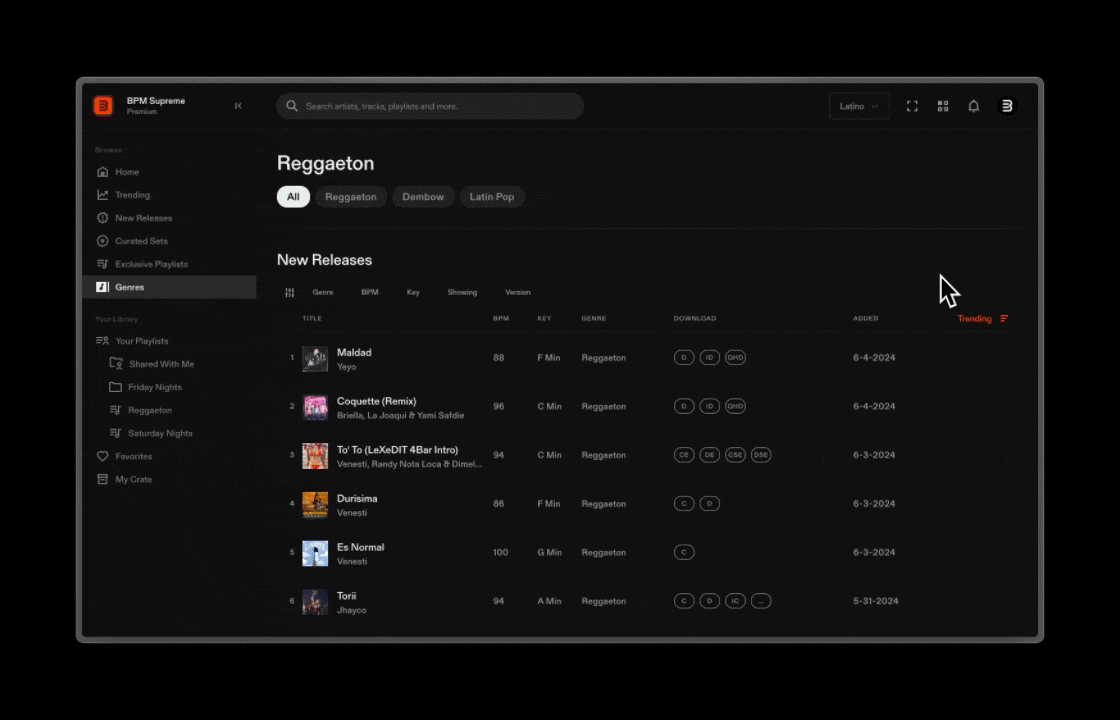Screen dimensions: 1120x720
Task: Download the QHD version of Coquette (Remix)
Action: coord(735,406)
